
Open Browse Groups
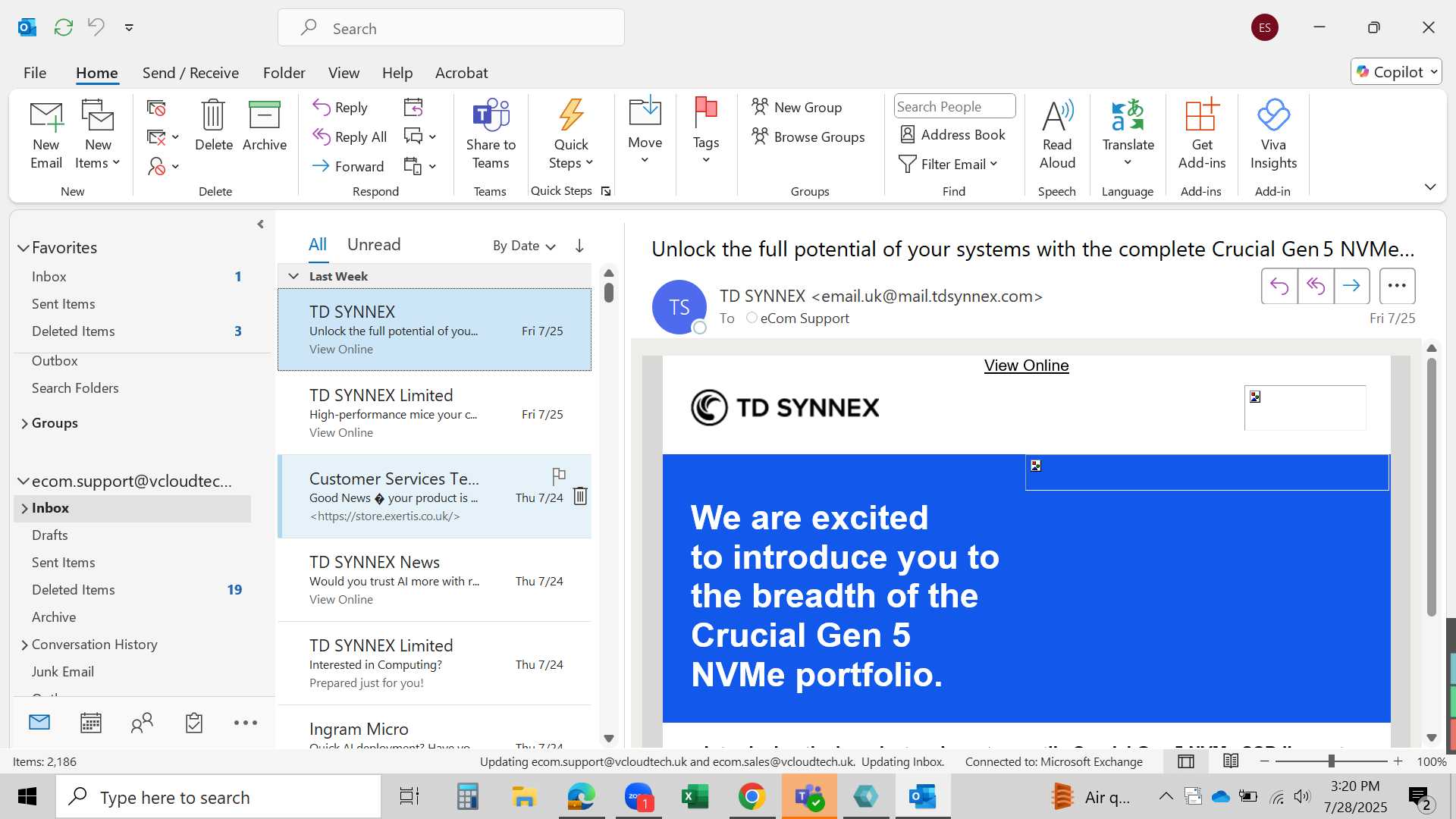coord(808,136)
